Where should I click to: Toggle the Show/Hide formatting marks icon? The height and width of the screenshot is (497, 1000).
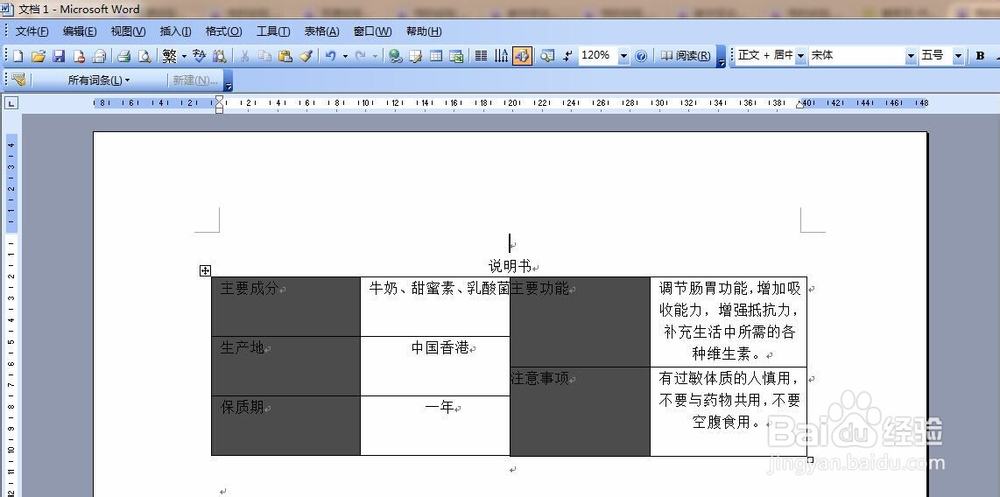click(567, 56)
